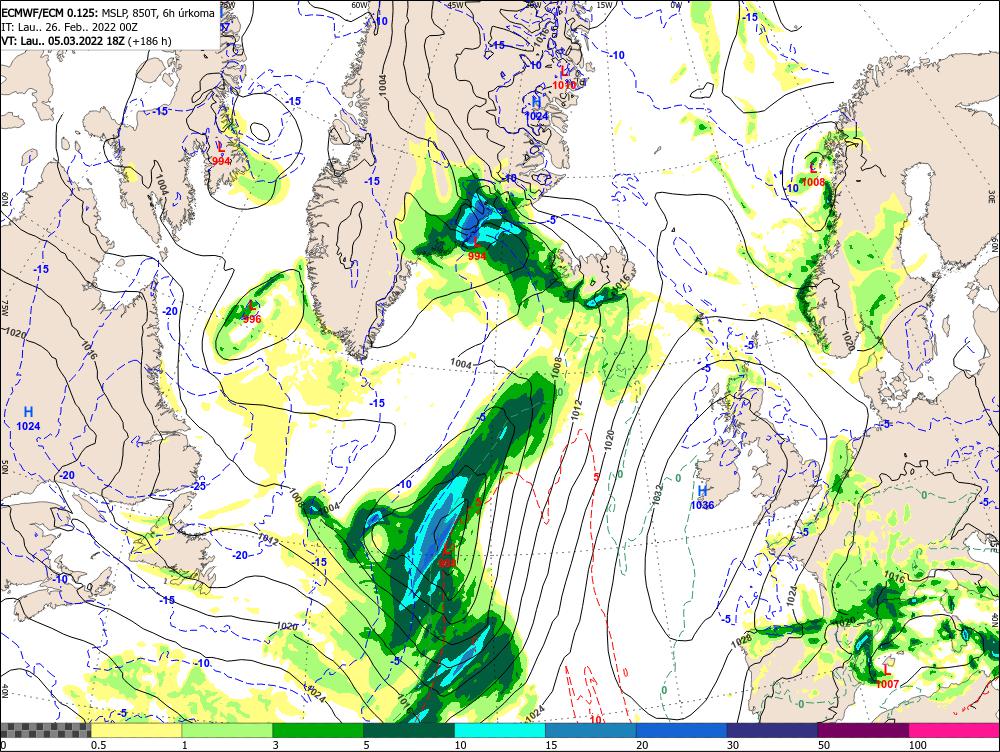Click the legend value '0.5'
This screenshot has width=1000, height=752.
(x=98, y=745)
